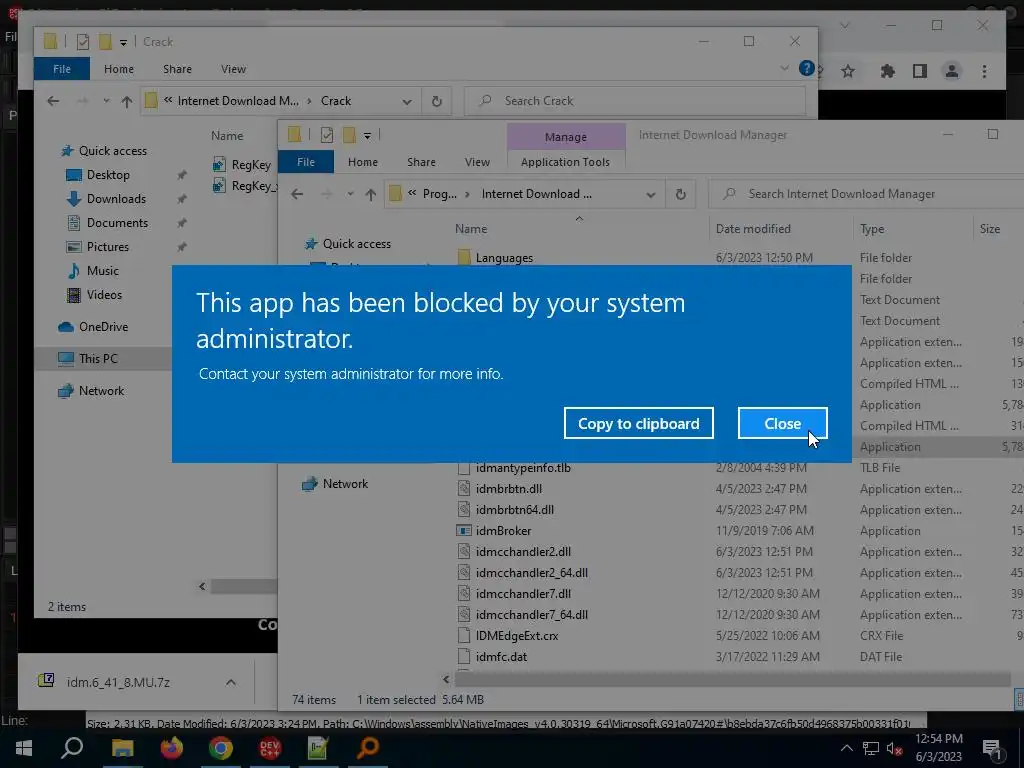Open Help icon in Crack window

coord(807,69)
